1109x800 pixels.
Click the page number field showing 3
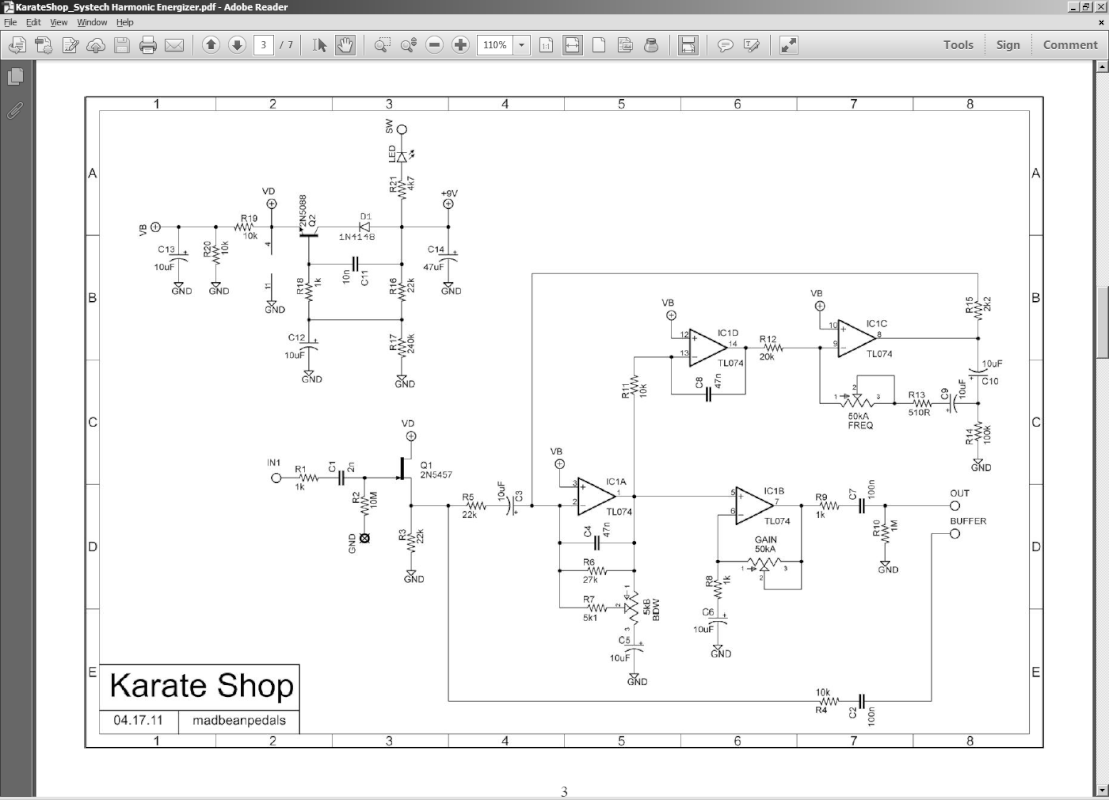(263, 45)
